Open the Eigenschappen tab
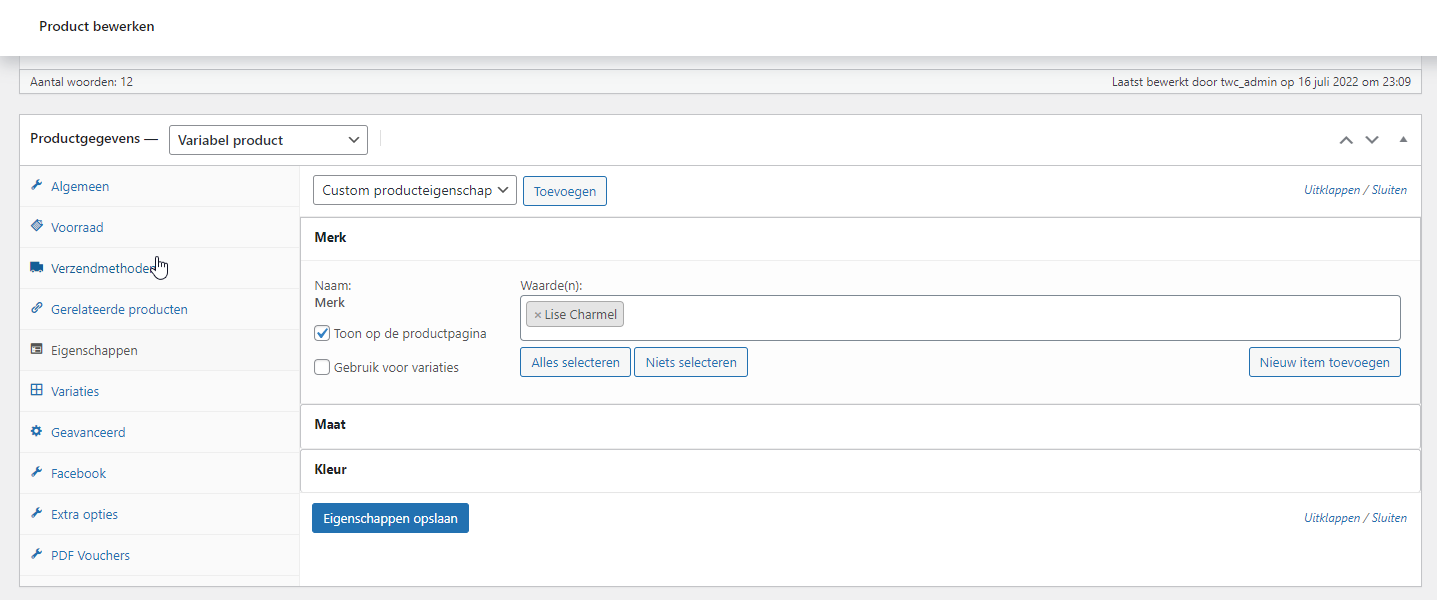This screenshot has width=1437, height=600. (x=160, y=350)
